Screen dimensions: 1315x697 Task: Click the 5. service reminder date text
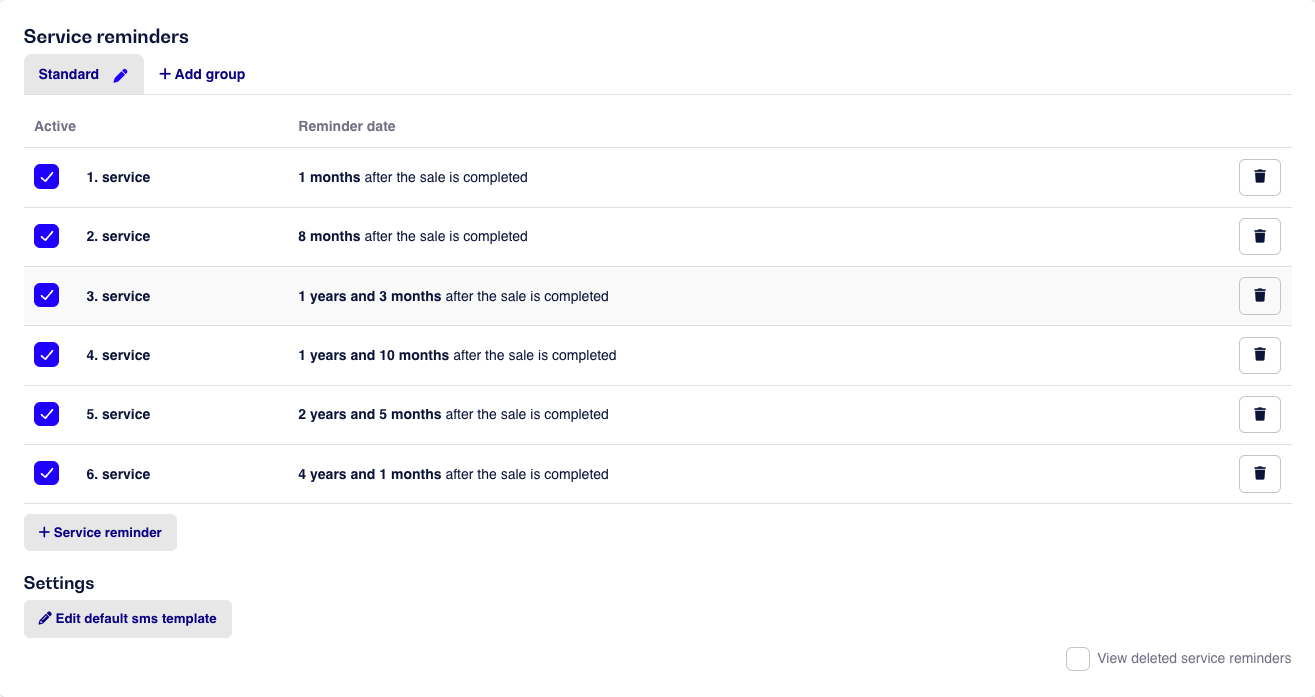coord(453,415)
